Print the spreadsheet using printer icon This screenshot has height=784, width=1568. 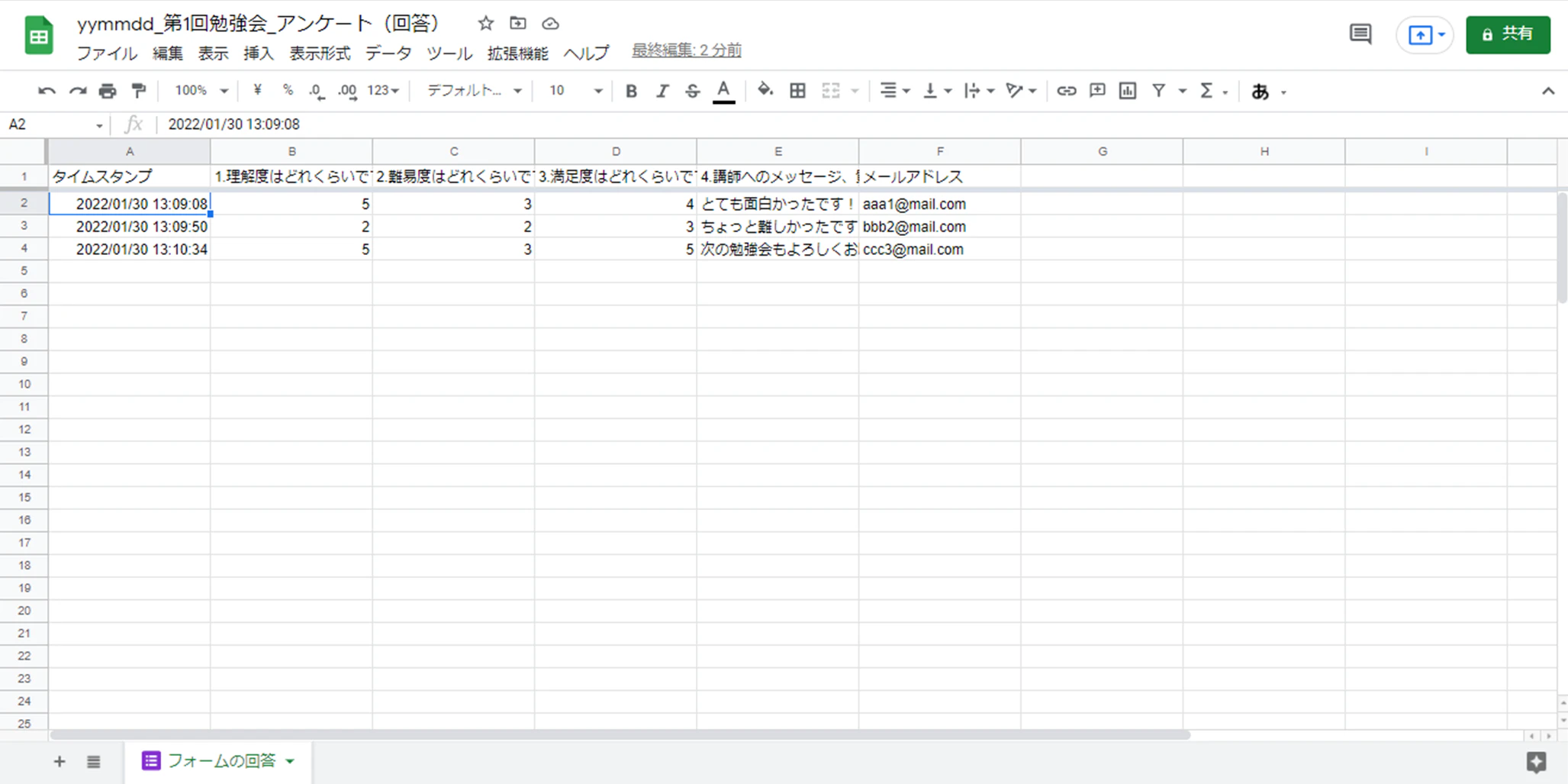click(x=108, y=91)
